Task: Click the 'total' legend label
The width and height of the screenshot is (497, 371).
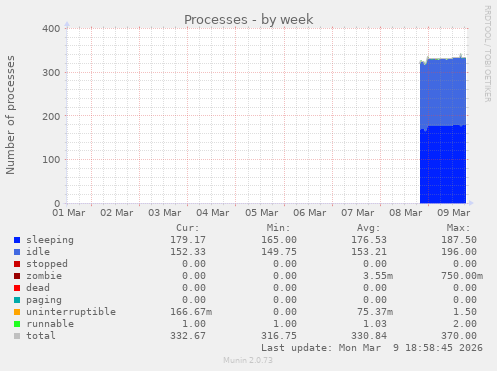Action: coord(41,336)
